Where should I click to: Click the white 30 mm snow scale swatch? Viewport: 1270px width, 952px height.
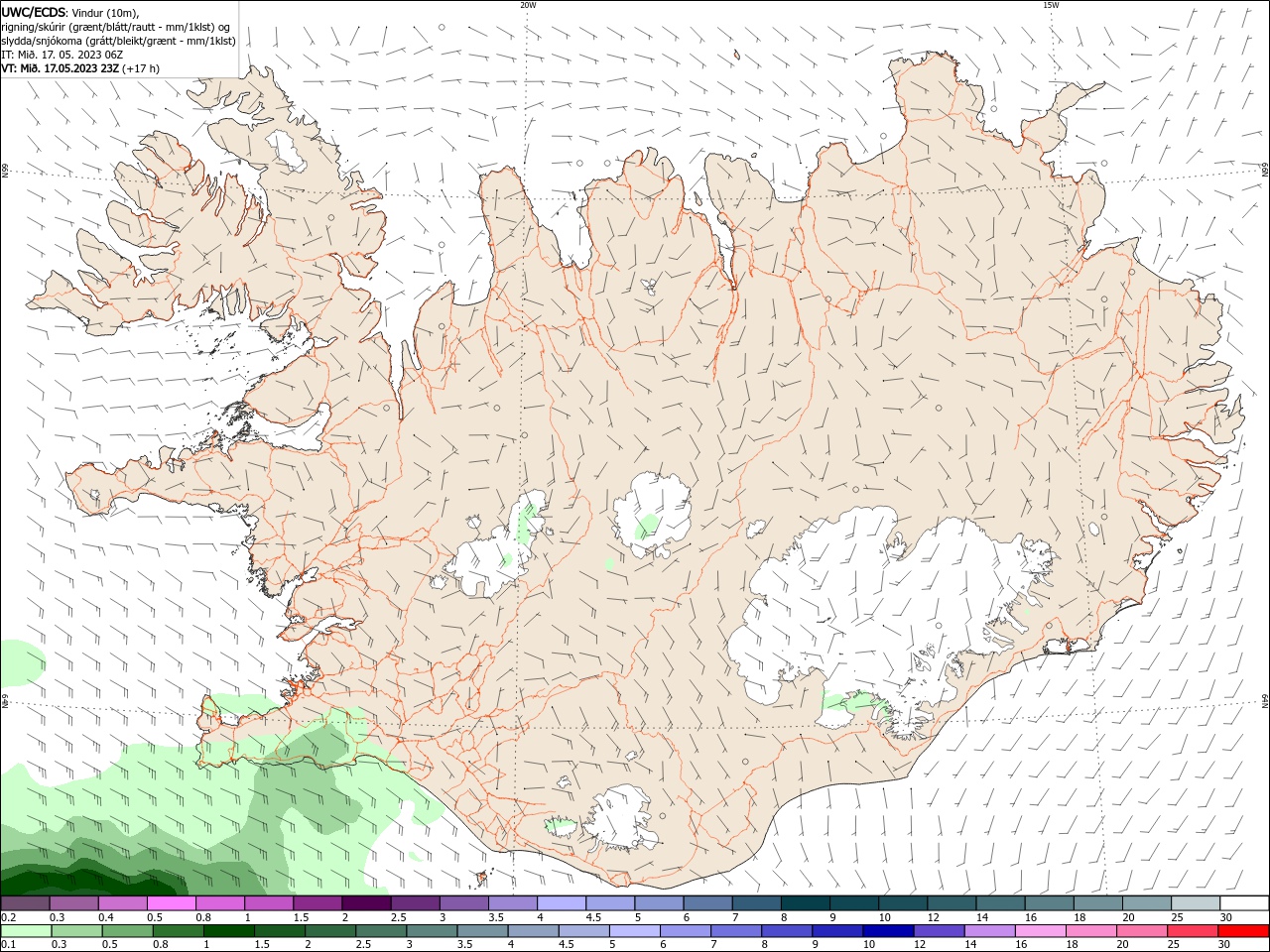[x=1245, y=903]
